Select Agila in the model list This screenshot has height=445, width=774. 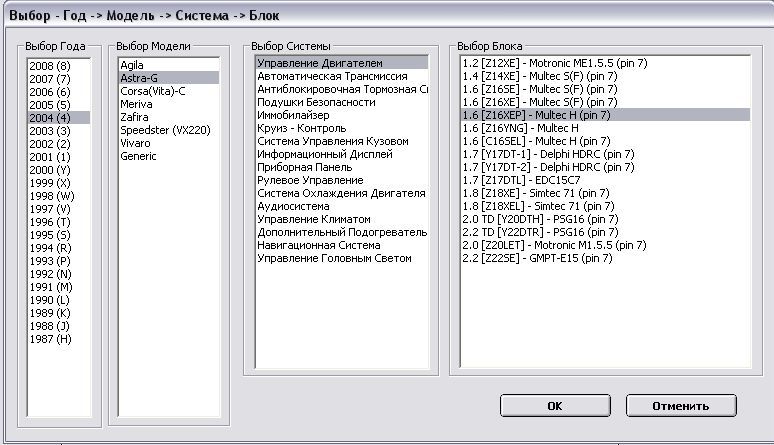click(x=134, y=64)
